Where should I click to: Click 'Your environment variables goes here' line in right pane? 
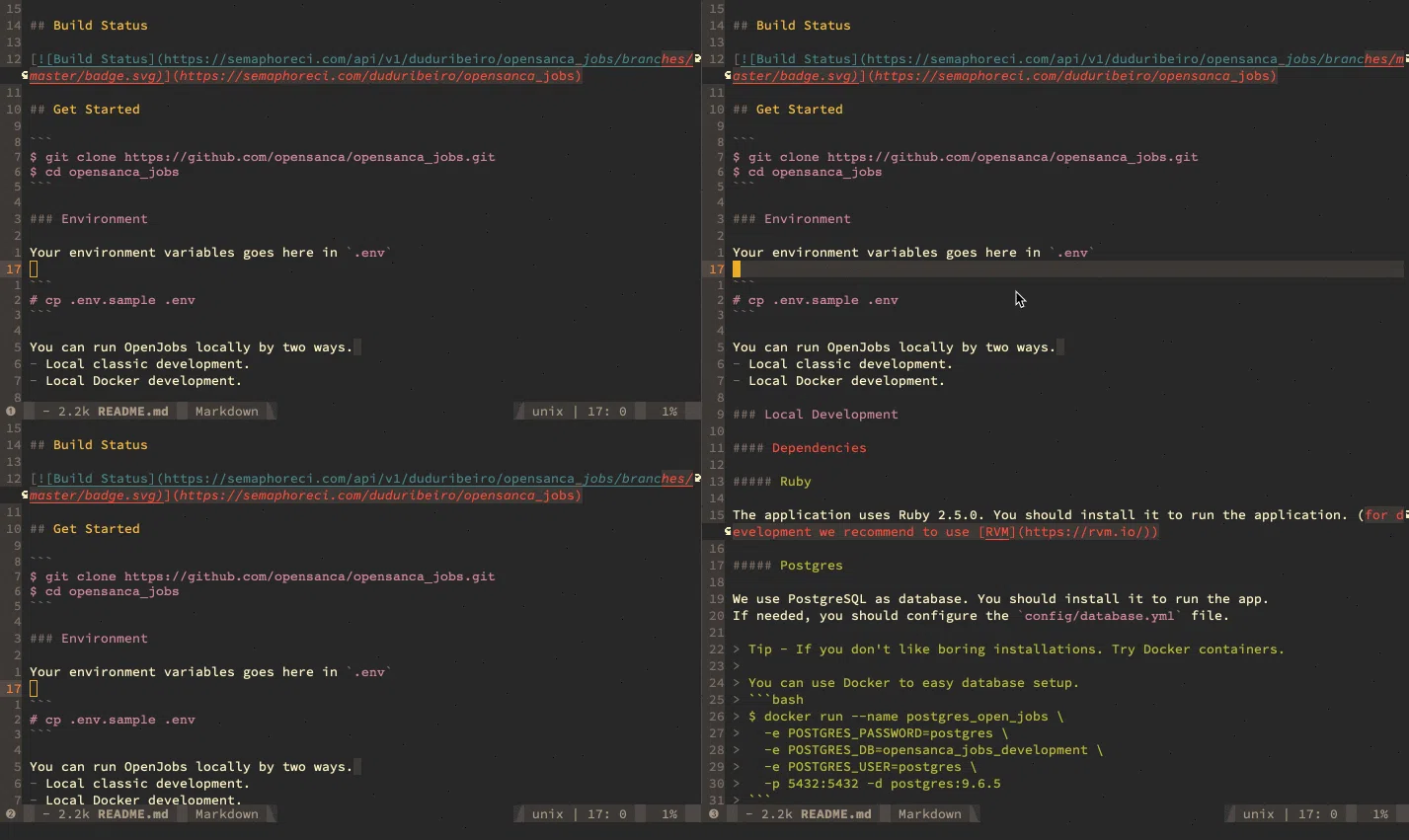[x=914, y=253]
